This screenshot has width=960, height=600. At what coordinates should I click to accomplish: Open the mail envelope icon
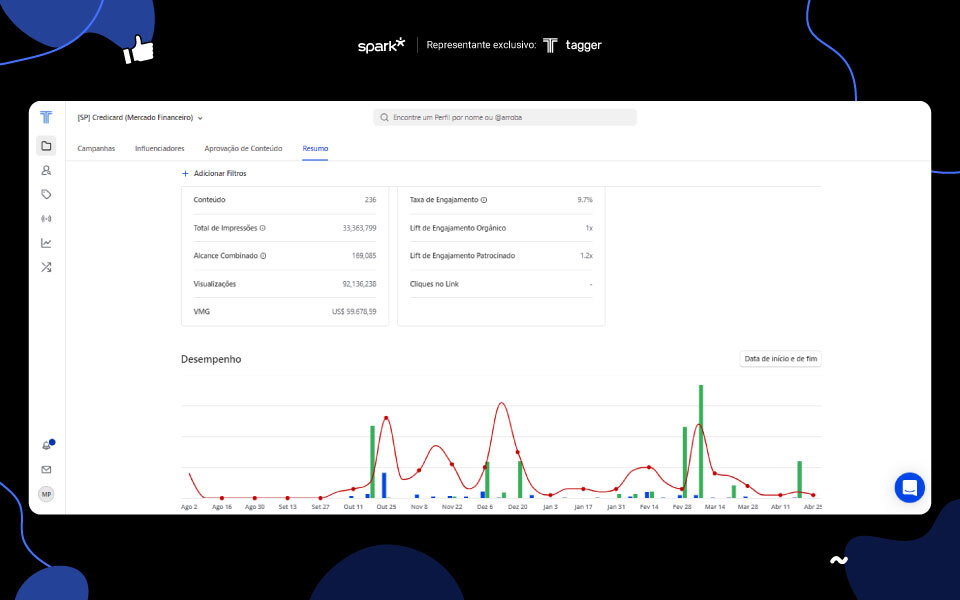pyautogui.click(x=46, y=470)
